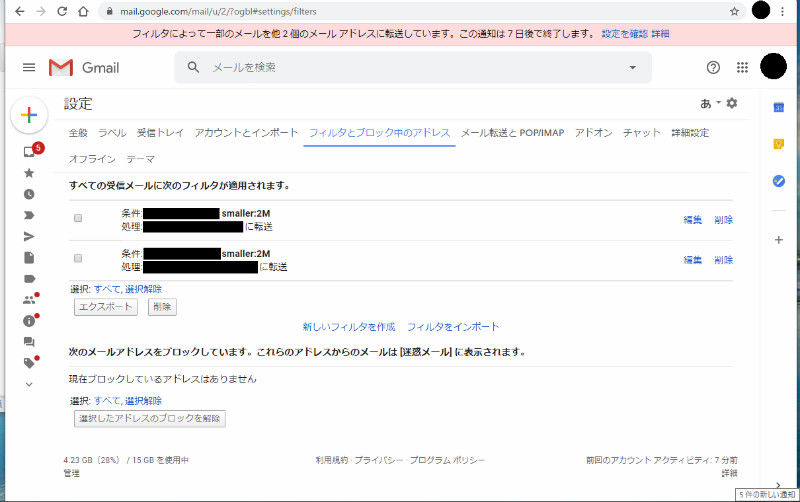The width and height of the screenshot is (800, 502).
Task: Switch to the ラベル settings tab
Action: pos(112,133)
